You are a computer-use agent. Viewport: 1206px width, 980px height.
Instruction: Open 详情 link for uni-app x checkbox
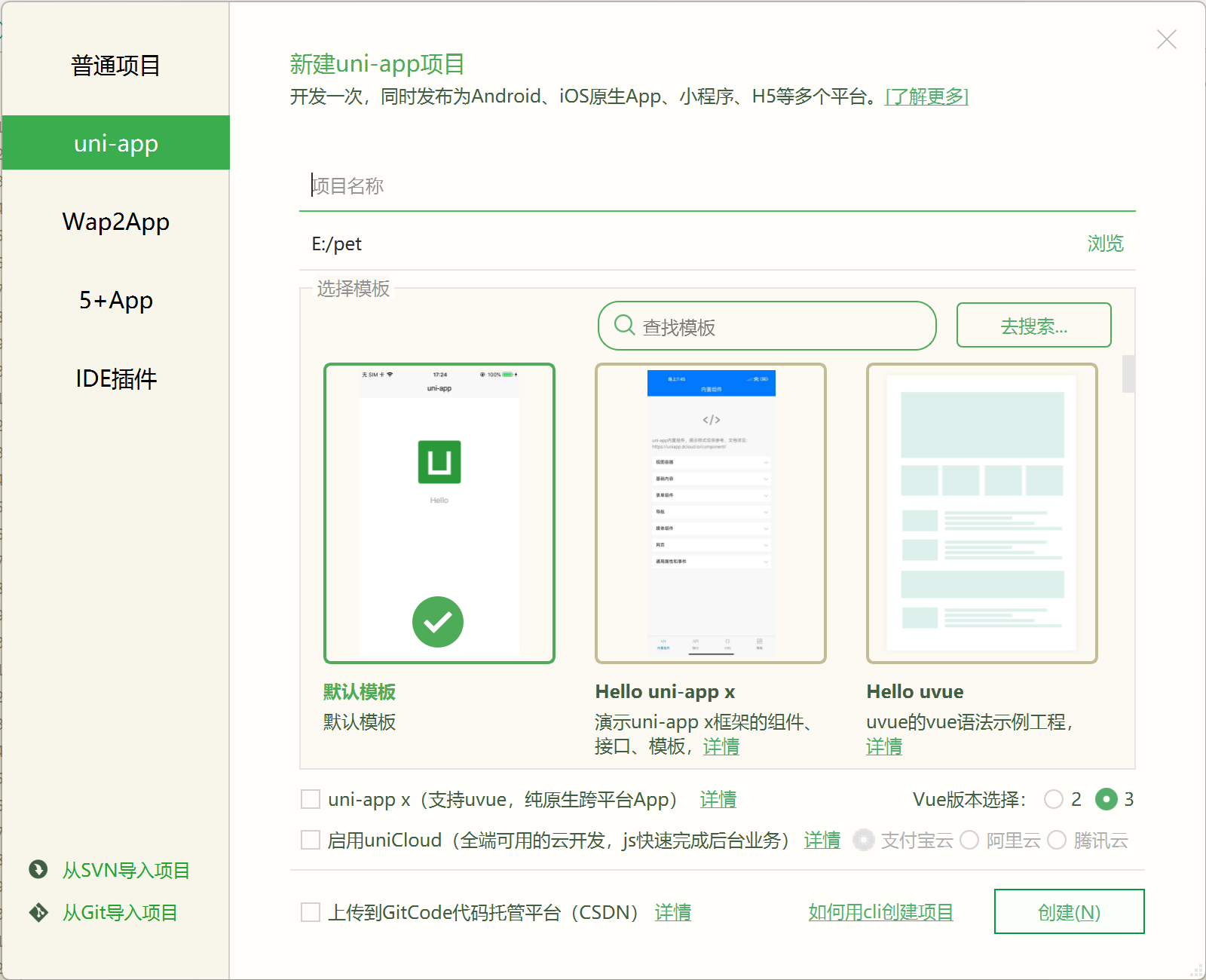(718, 799)
